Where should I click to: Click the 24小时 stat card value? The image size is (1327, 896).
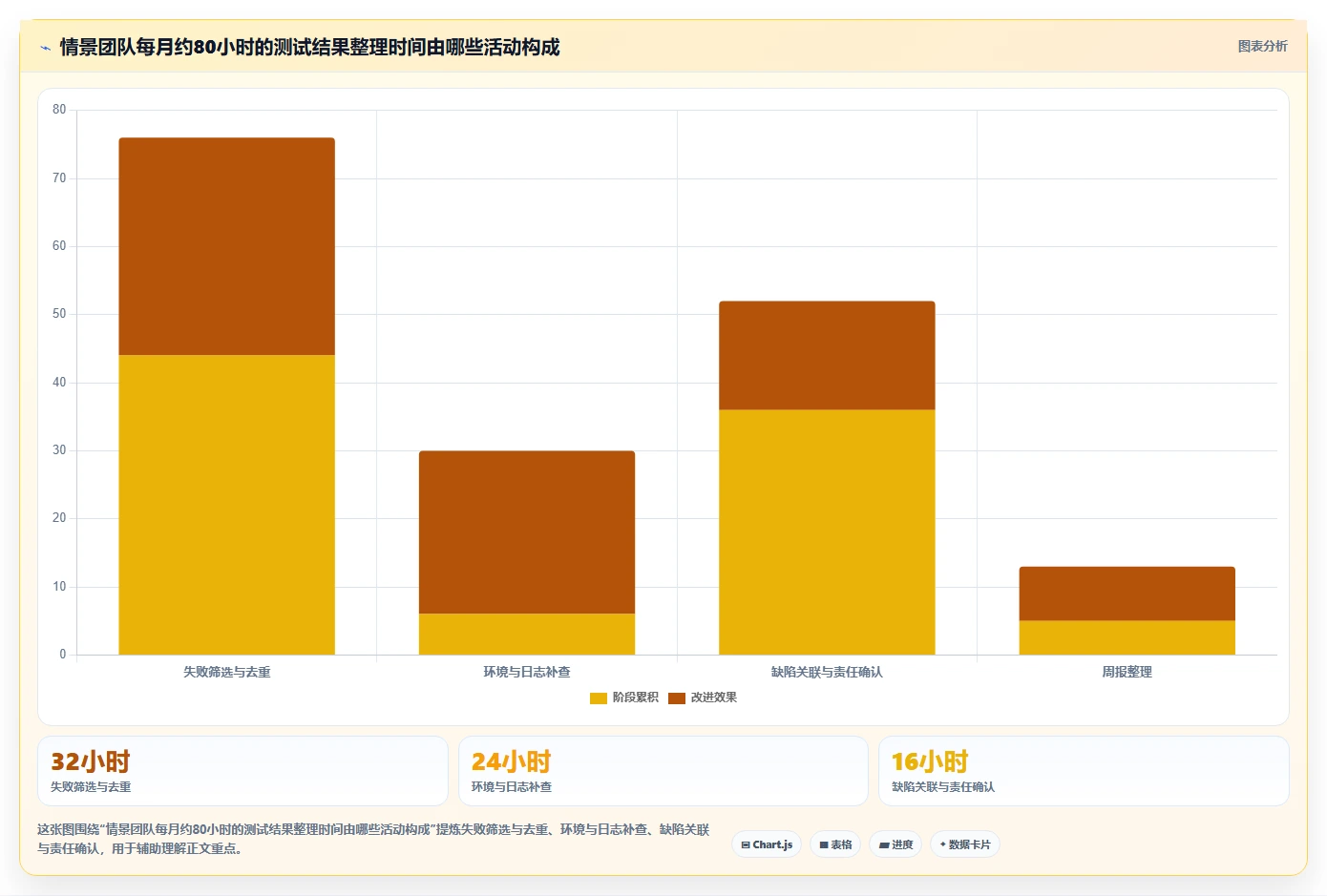[x=511, y=761]
